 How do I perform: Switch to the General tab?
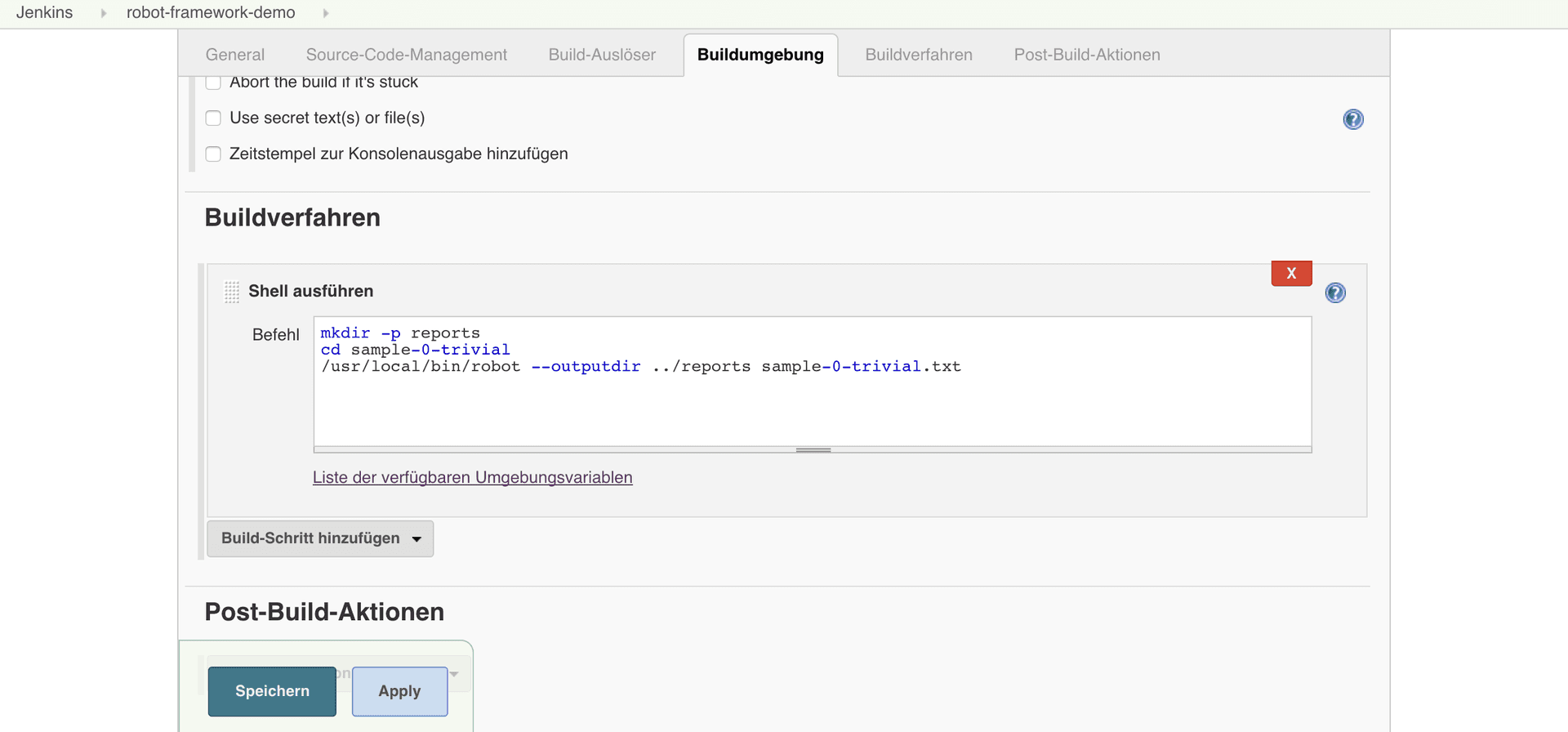(x=235, y=55)
